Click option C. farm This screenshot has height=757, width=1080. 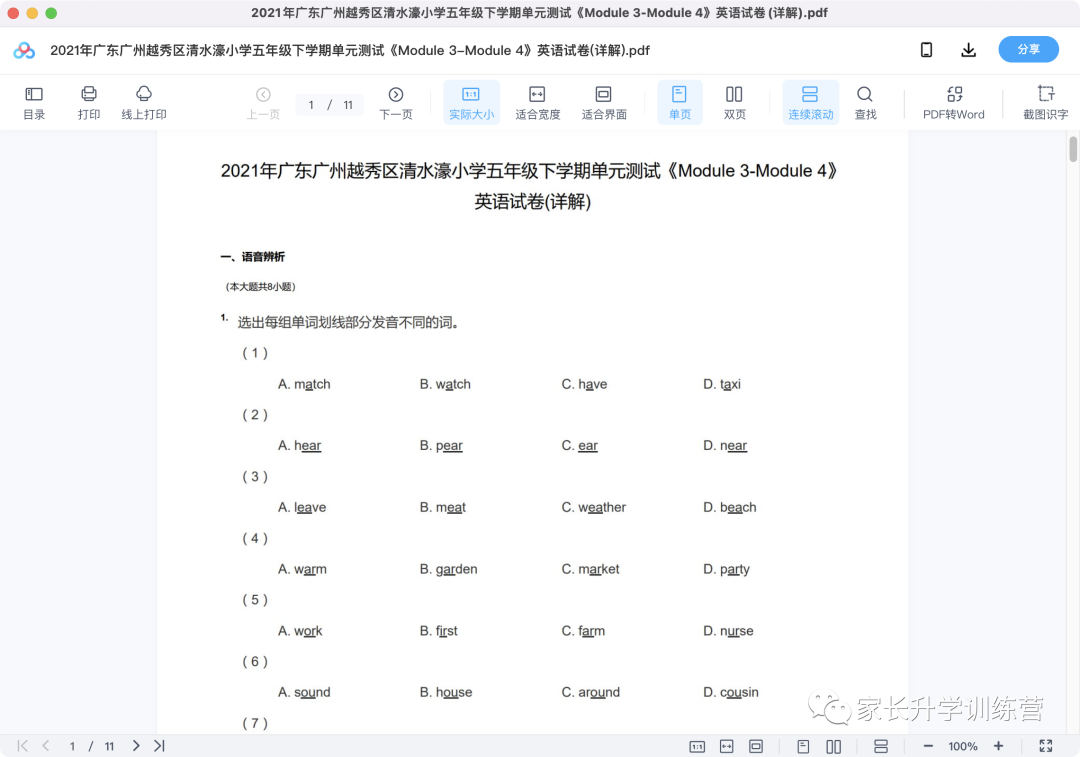tap(583, 631)
